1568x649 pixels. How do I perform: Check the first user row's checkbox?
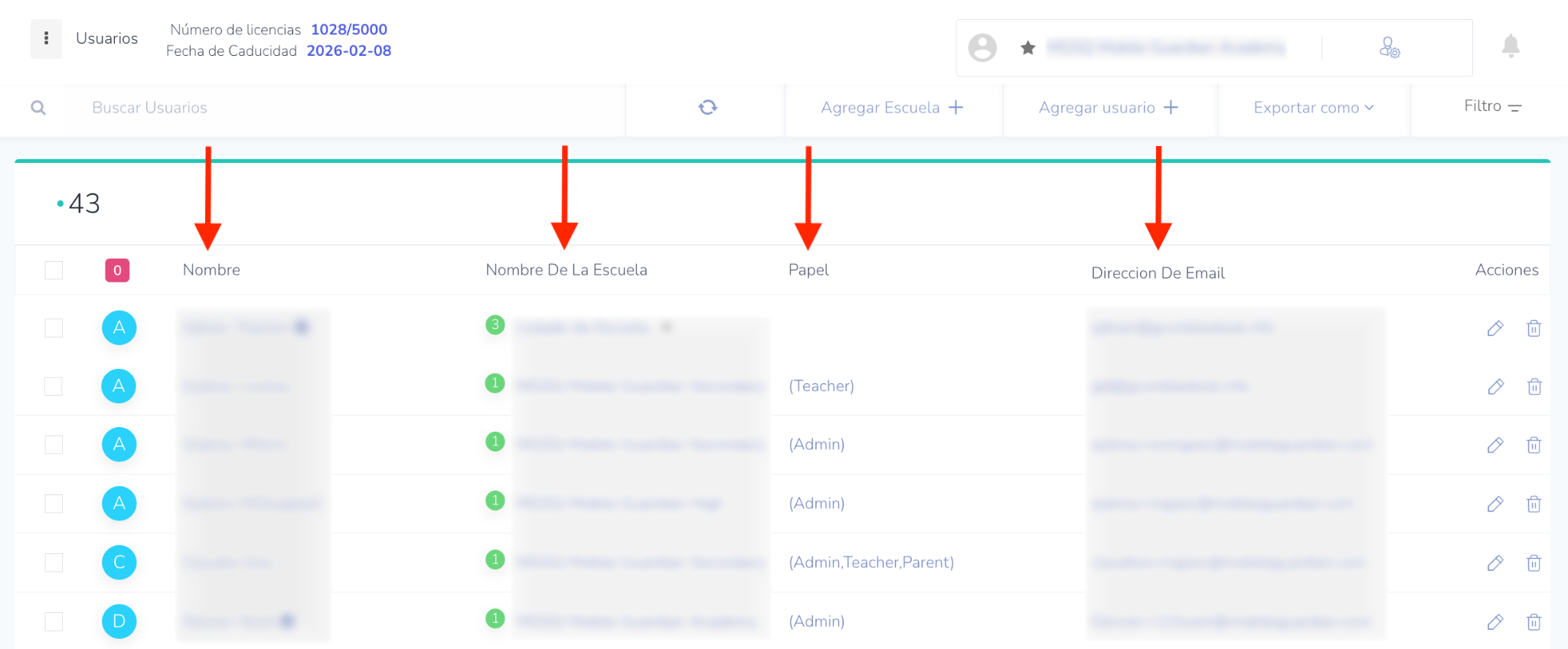tap(54, 328)
